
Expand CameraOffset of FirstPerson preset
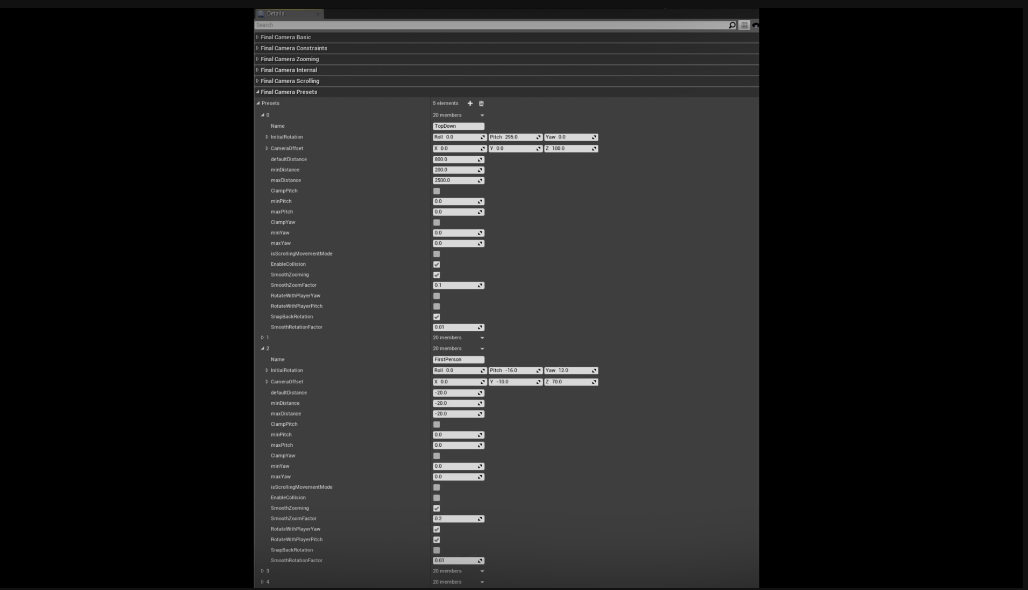pos(267,382)
